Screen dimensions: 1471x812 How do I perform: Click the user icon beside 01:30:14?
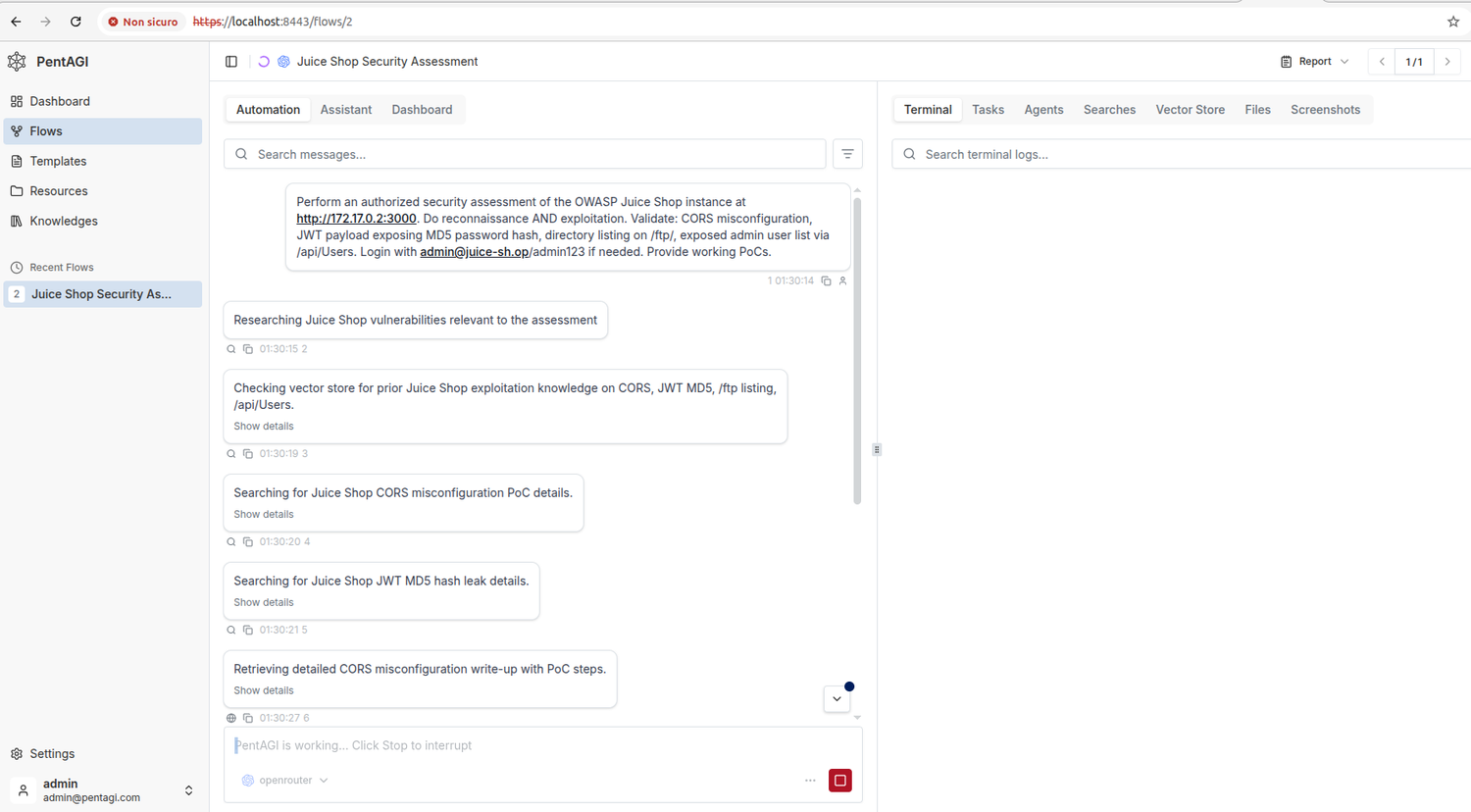pyautogui.click(x=842, y=281)
